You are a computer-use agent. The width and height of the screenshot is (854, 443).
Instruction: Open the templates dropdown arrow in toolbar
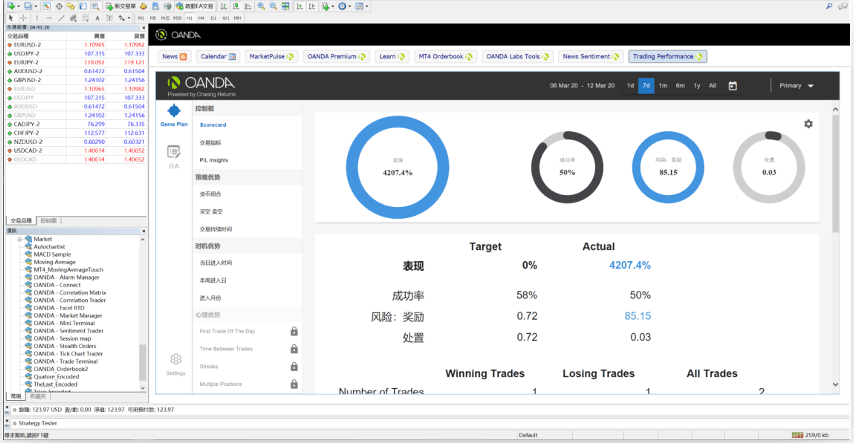(x=367, y=6)
